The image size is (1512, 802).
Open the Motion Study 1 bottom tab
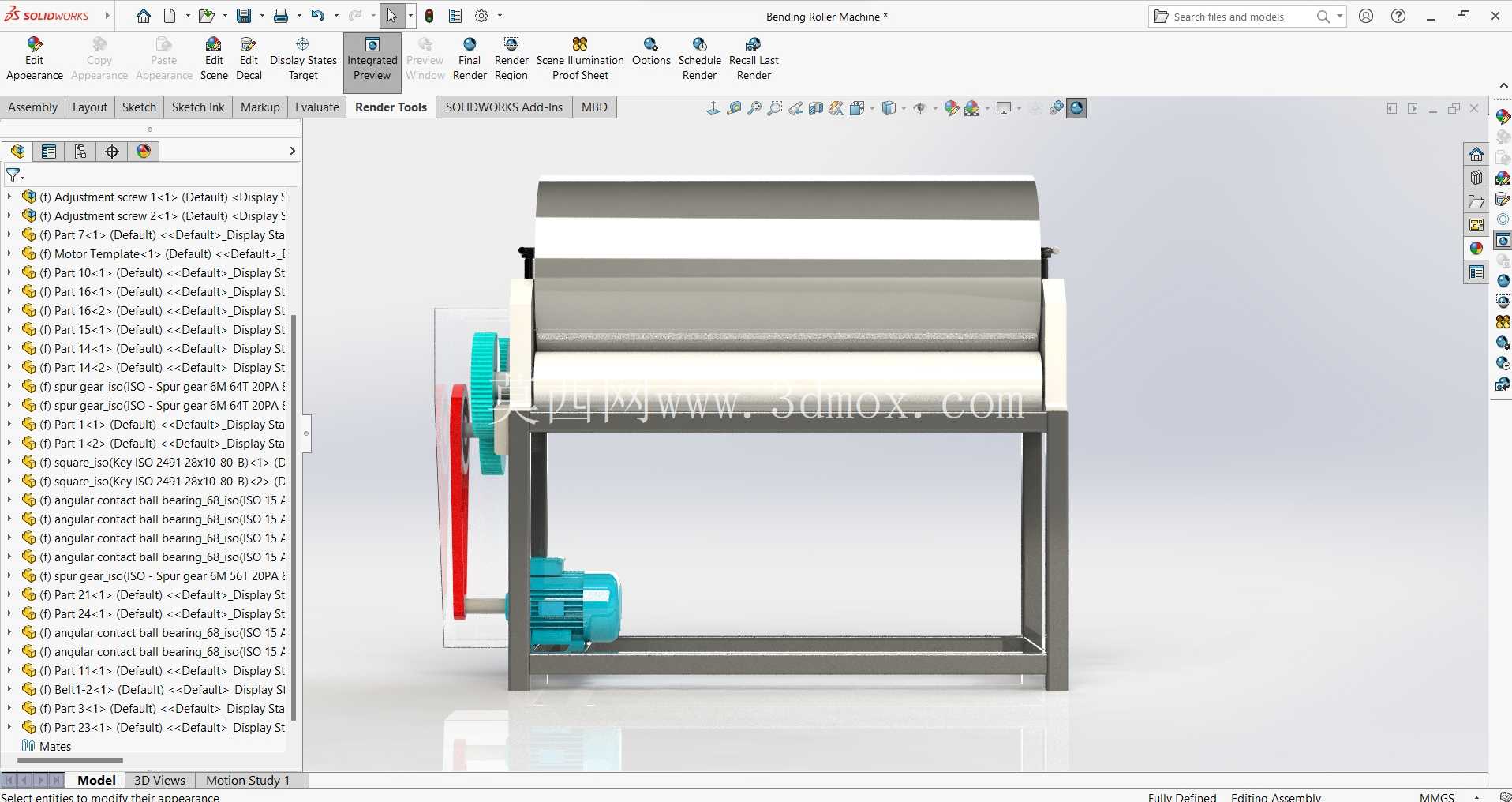click(248, 780)
